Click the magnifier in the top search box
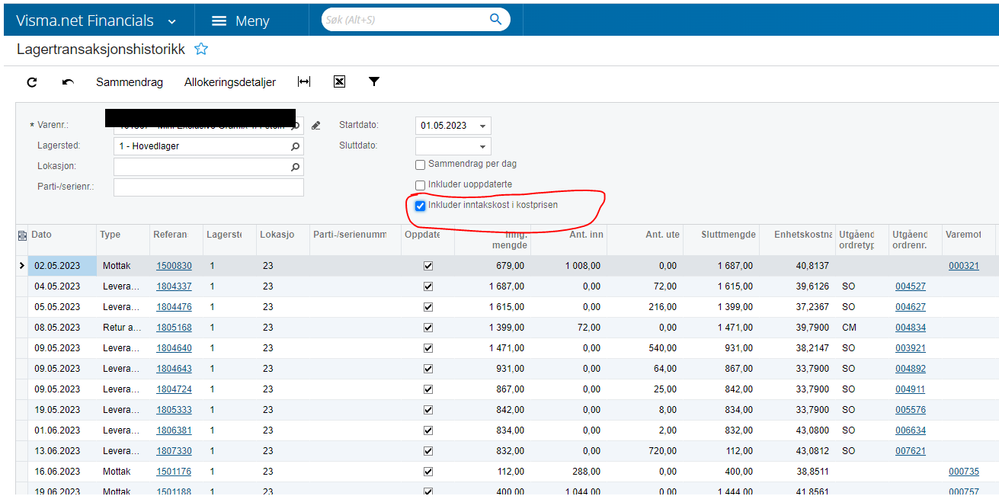The image size is (999, 499). (496, 19)
